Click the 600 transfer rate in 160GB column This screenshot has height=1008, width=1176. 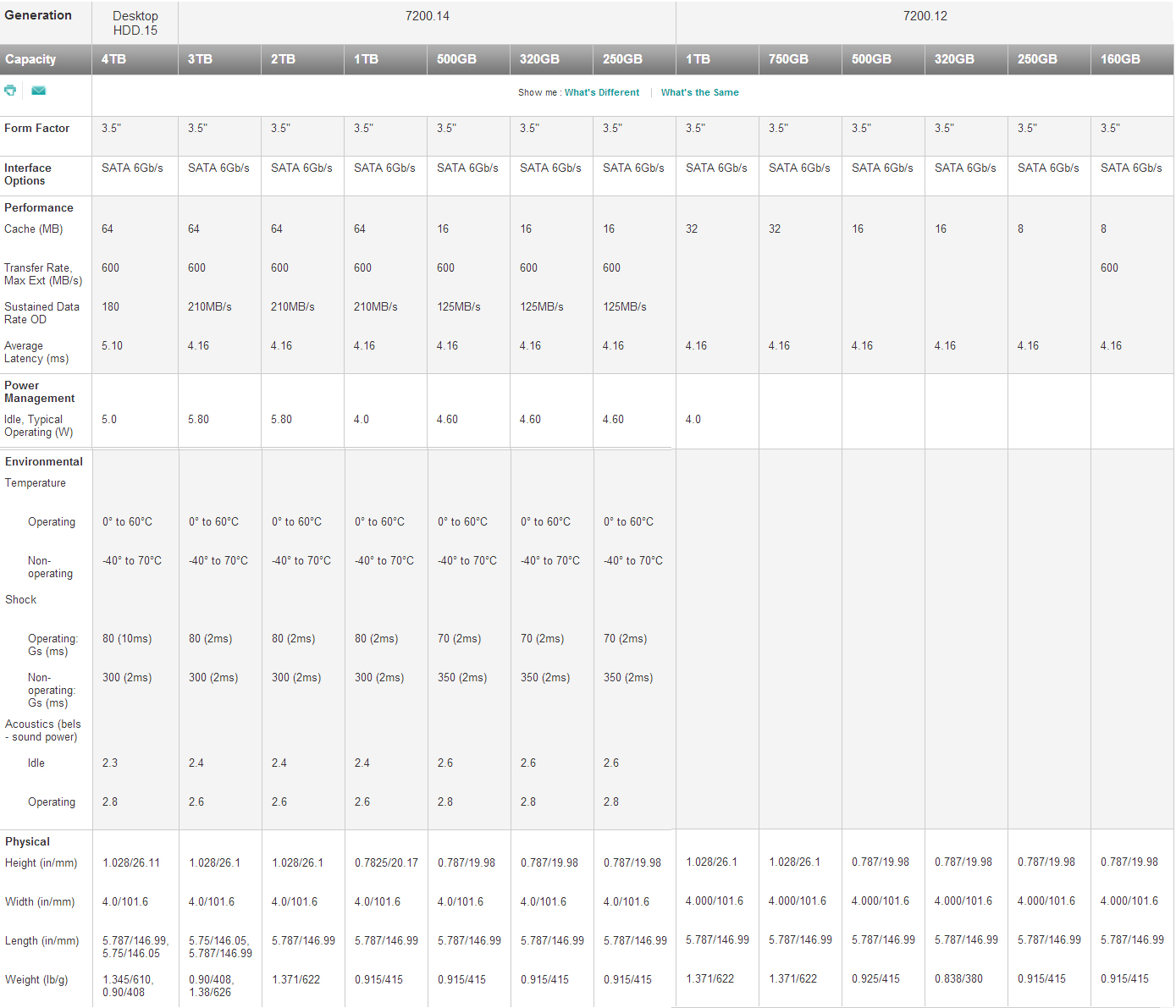tap(1109, 267)
